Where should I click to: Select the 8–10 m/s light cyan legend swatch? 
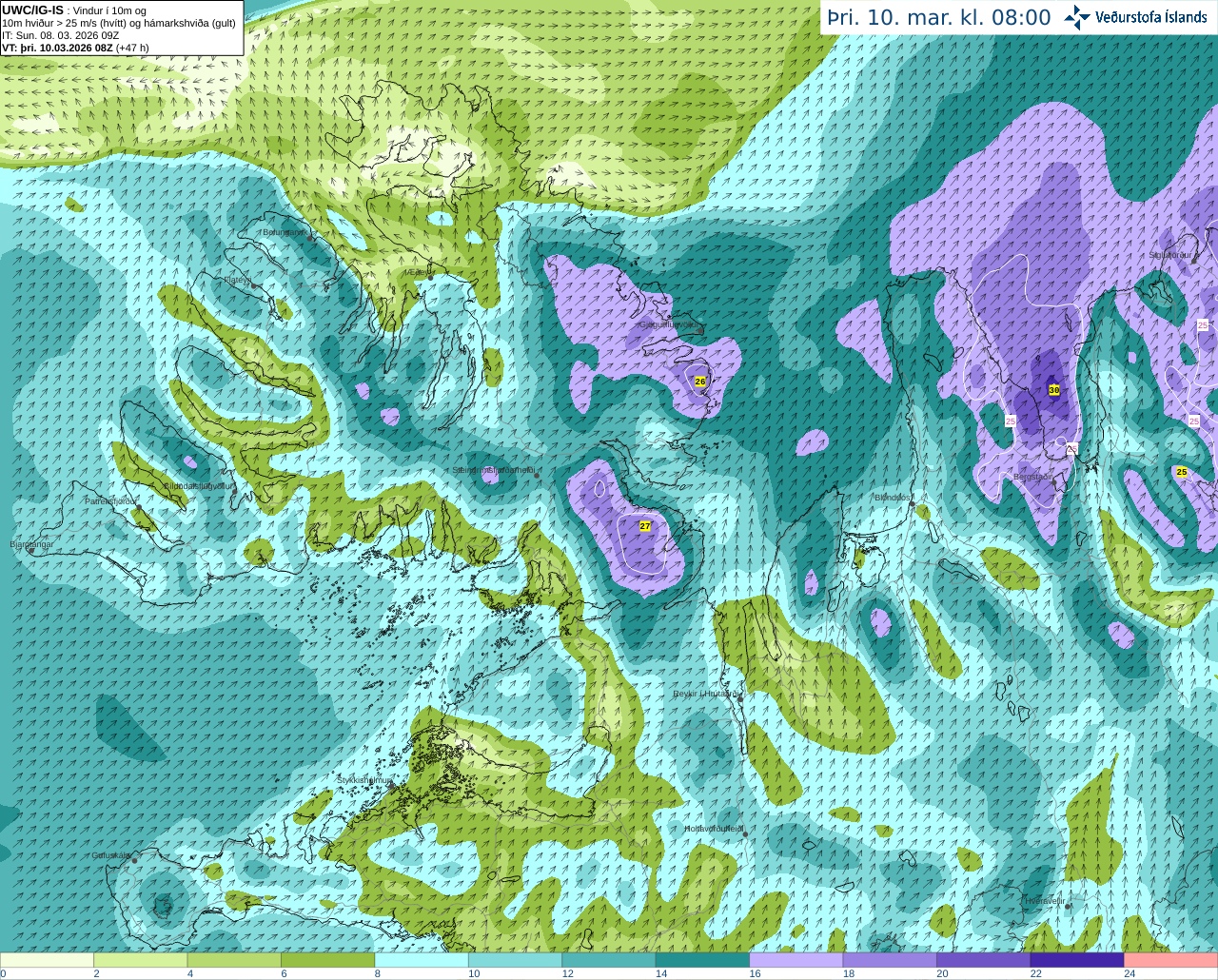click(422, 960)
